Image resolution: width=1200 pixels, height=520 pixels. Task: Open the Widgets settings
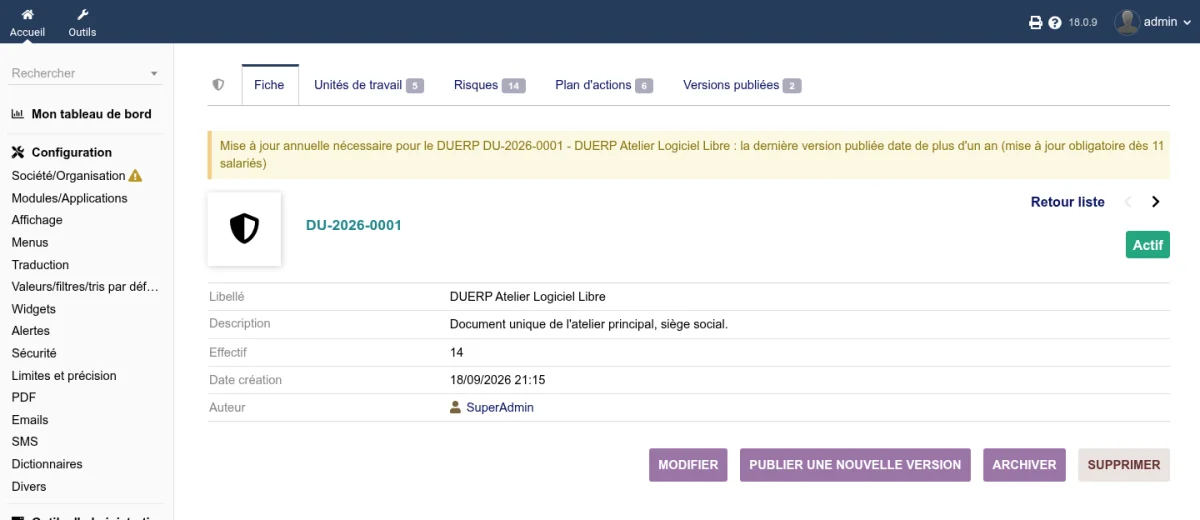(x=34, y=309)
